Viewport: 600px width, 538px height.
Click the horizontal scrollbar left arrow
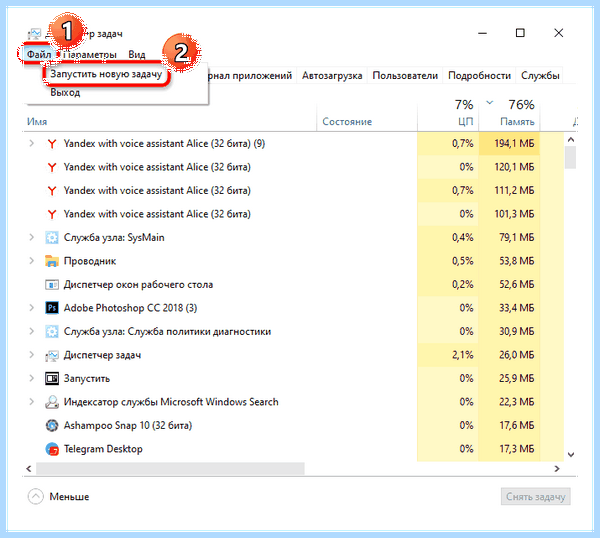pyautogui.click(x=29, y=469)
